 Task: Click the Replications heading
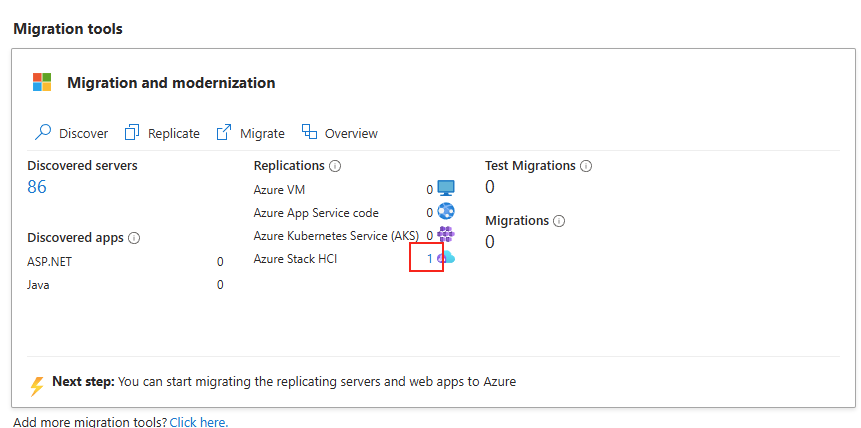tap(289, 165)
